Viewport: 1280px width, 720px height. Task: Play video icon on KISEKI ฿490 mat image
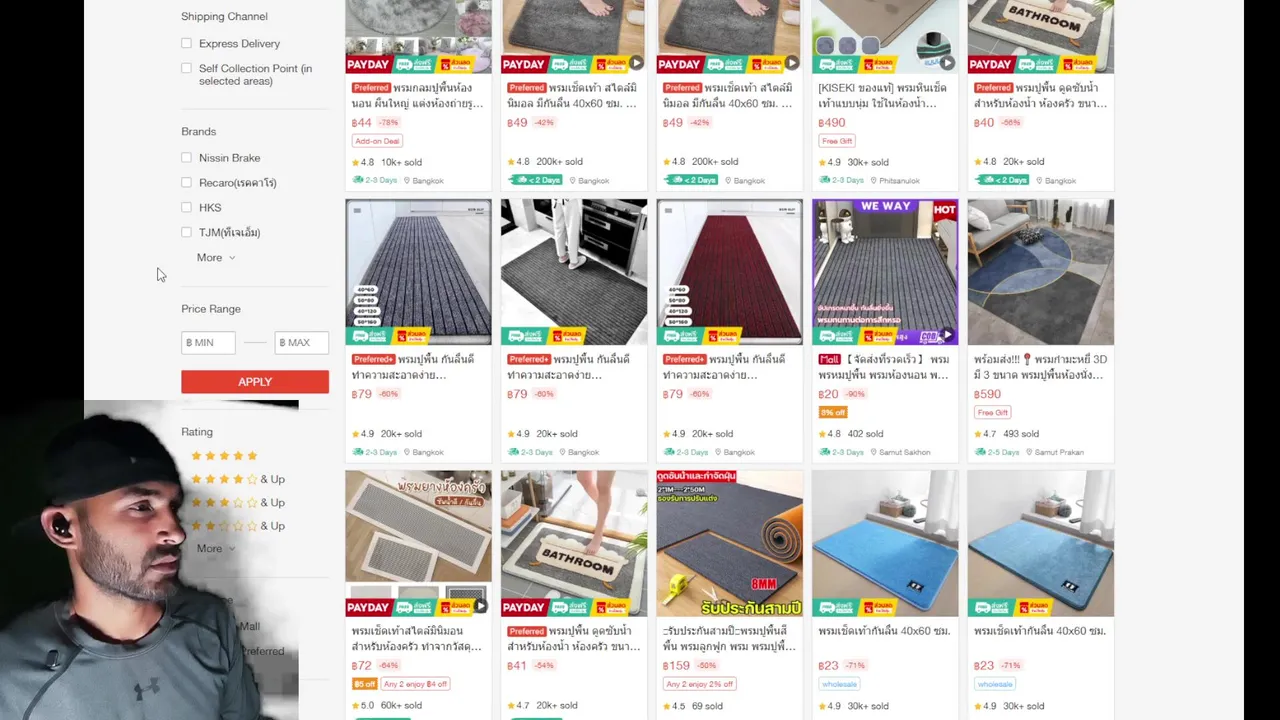(x=947, y=63)
